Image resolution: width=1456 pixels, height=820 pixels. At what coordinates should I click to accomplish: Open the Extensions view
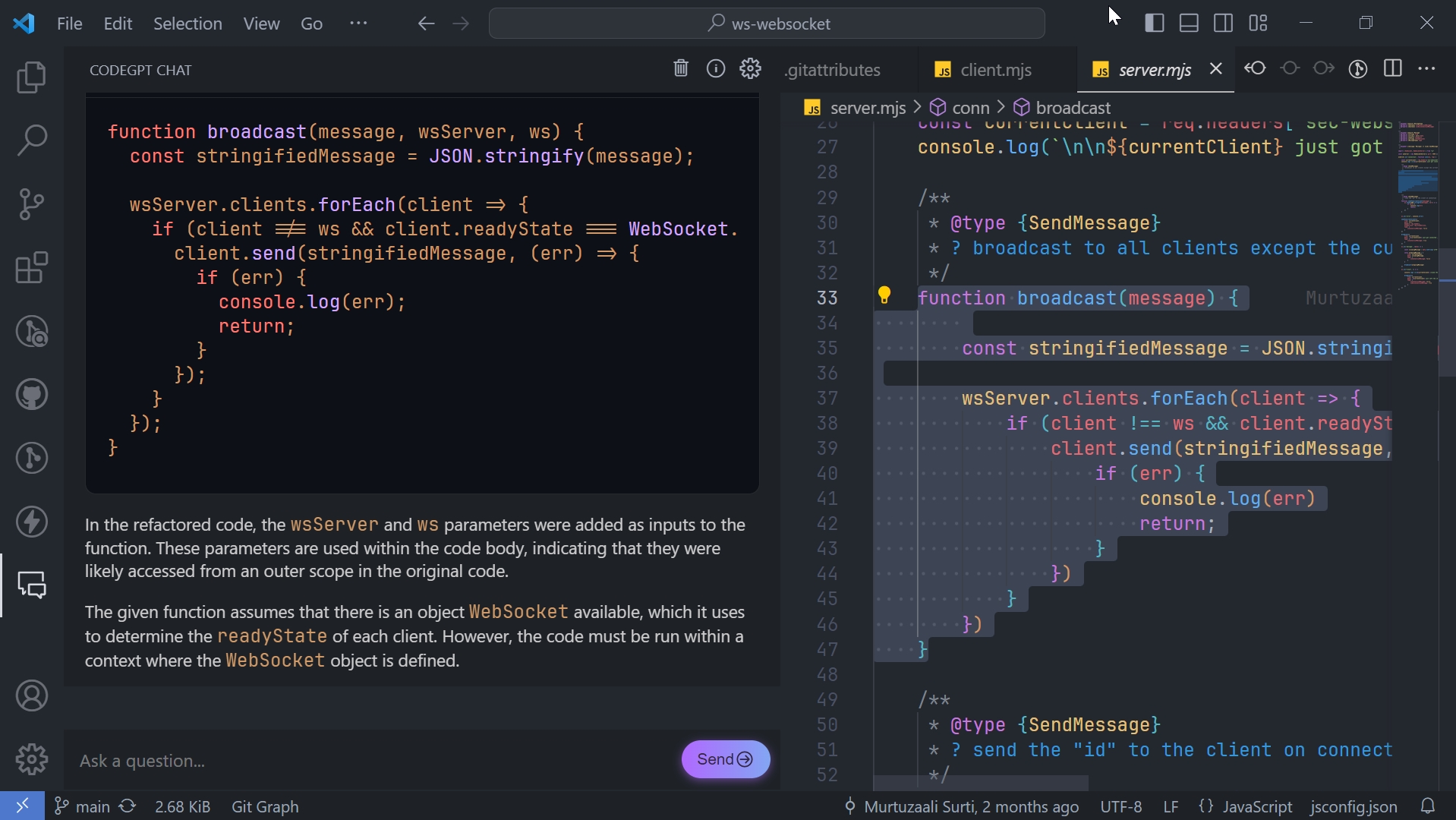pyautogui.click(x=32, y=267)
